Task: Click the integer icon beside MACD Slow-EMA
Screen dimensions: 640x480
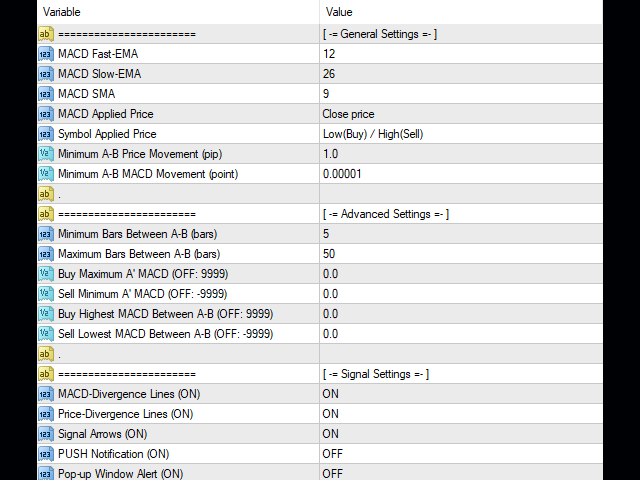Action: click(x=46, y=74)
